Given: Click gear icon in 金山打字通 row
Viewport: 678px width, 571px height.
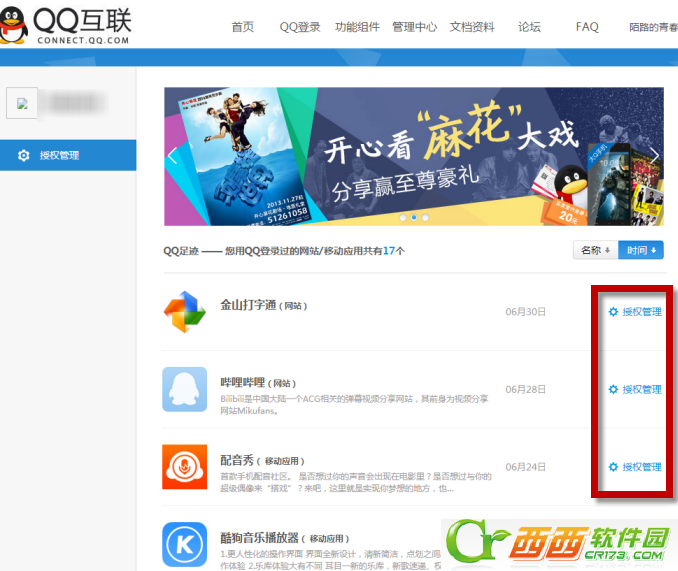Looking at the screenshot, I should coord(613,312).
